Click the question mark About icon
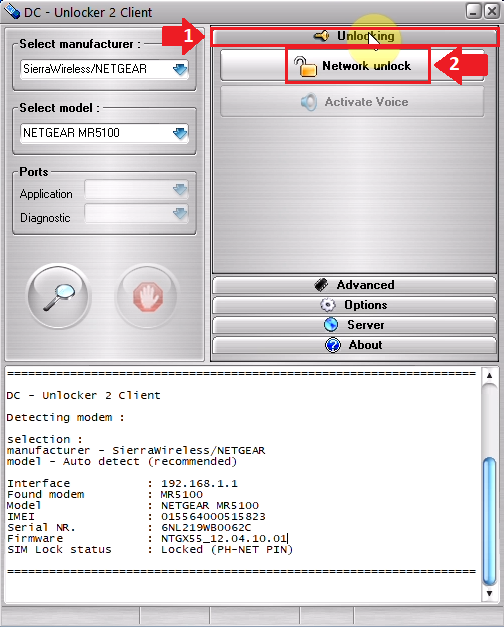 coord(333,345)
